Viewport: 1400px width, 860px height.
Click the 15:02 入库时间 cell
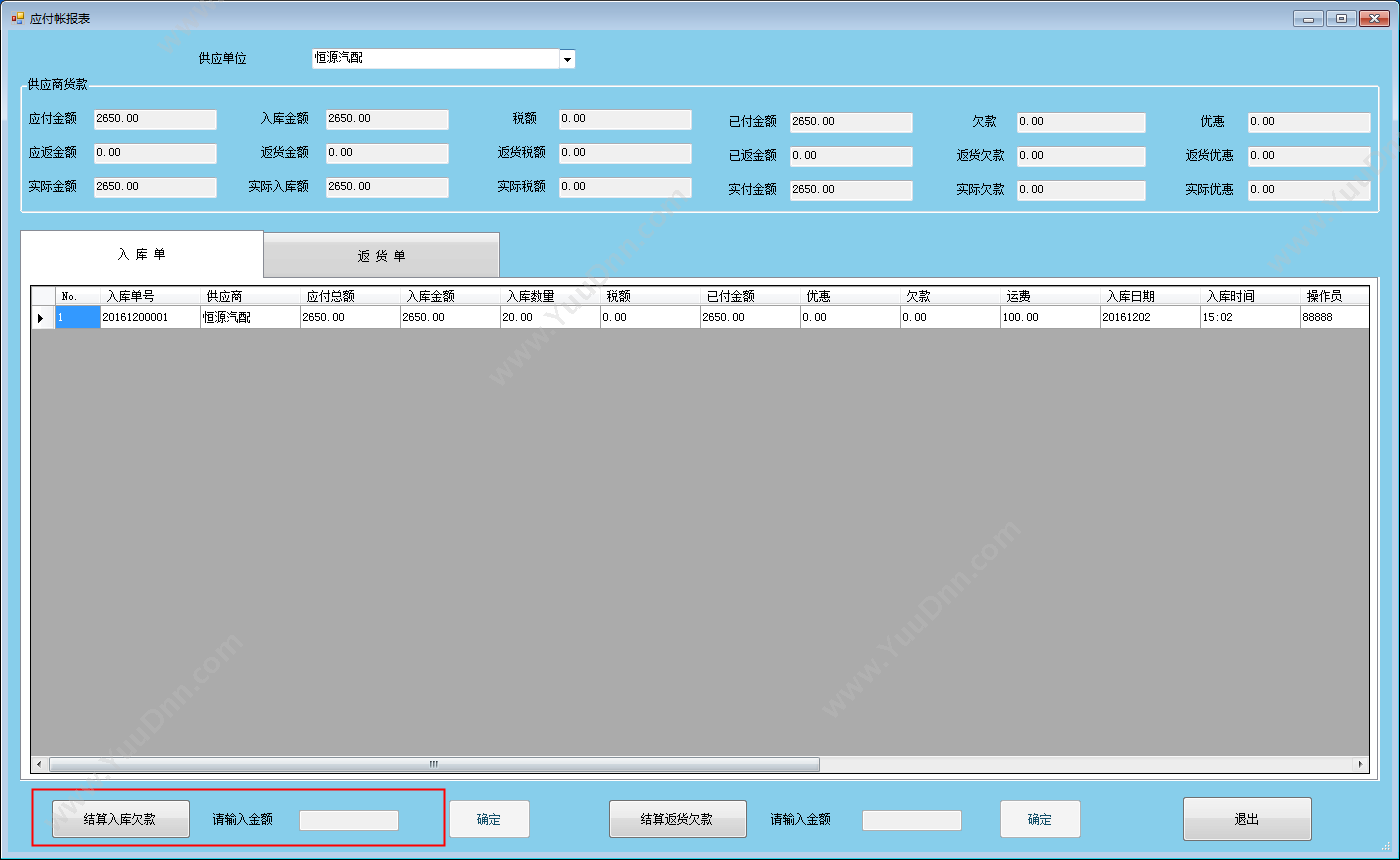pyautogui.click(x=1250, y=318)
